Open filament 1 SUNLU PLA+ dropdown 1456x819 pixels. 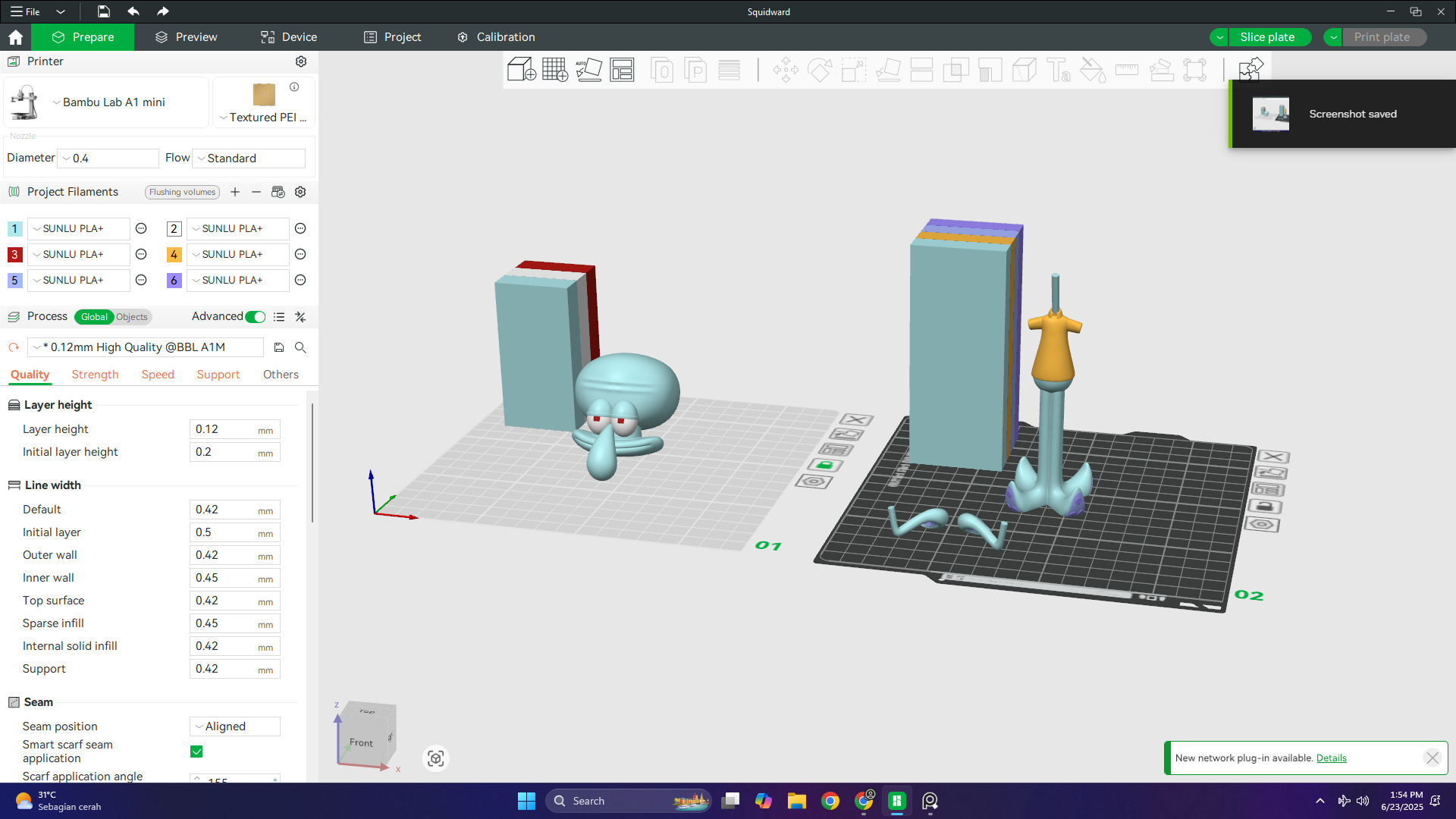79,228
